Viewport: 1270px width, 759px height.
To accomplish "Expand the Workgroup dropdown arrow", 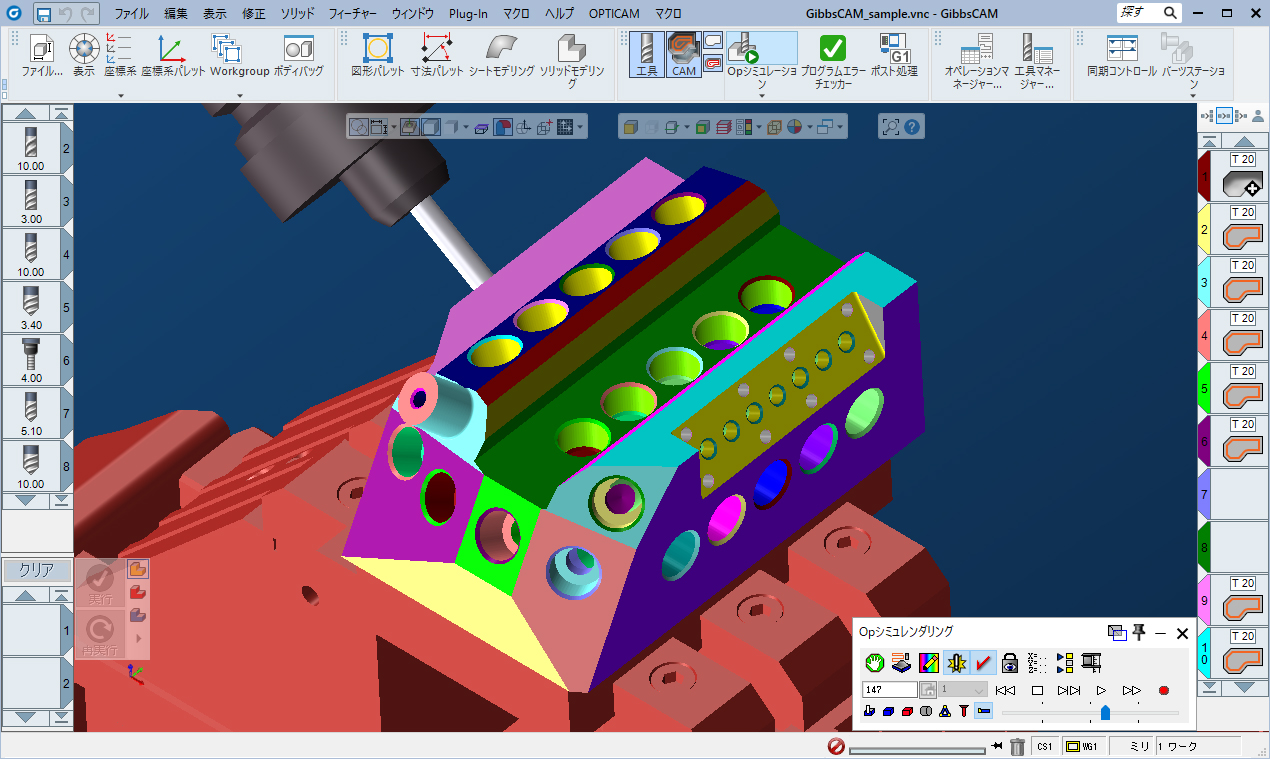I will (x=239, y=96).
